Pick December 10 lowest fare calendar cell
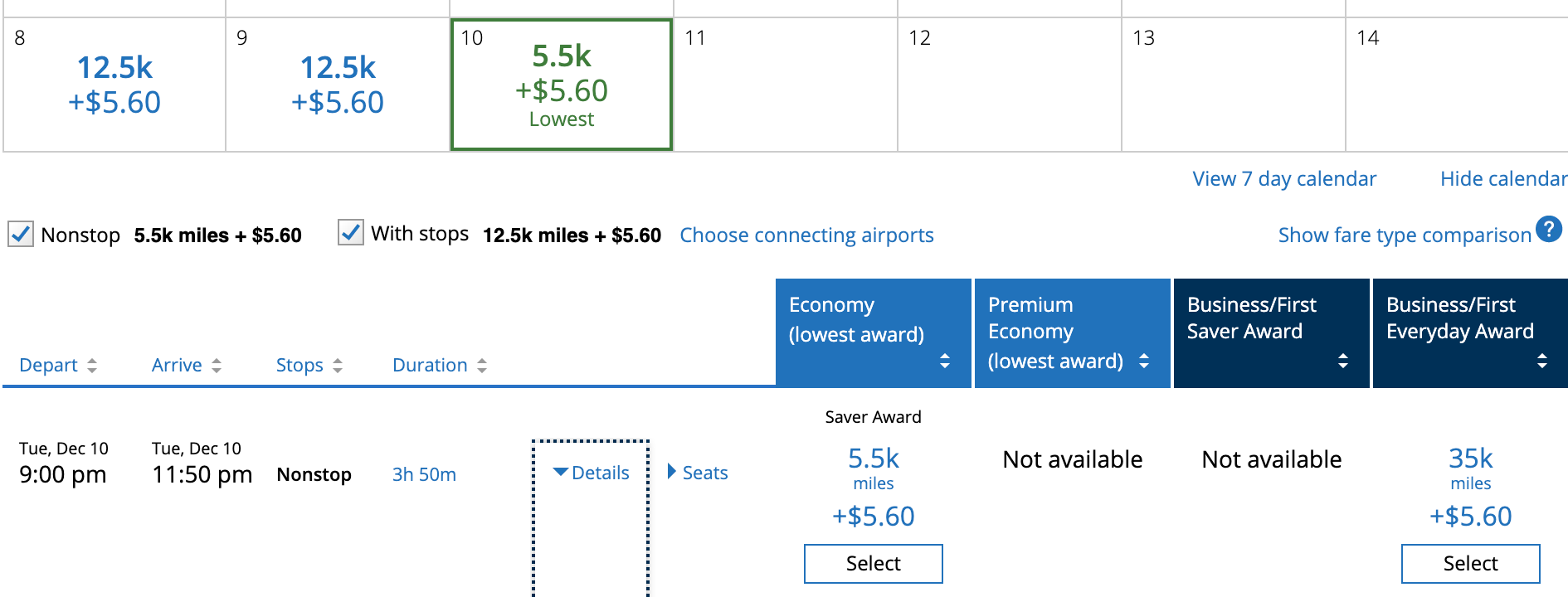Screen dimensions: 1568x597 point(562,85)
